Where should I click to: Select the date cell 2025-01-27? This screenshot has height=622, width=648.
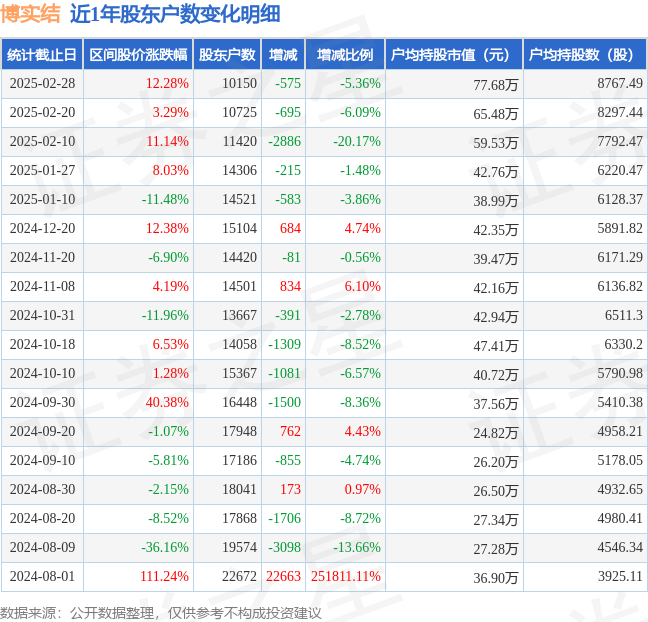coord(43,170)
